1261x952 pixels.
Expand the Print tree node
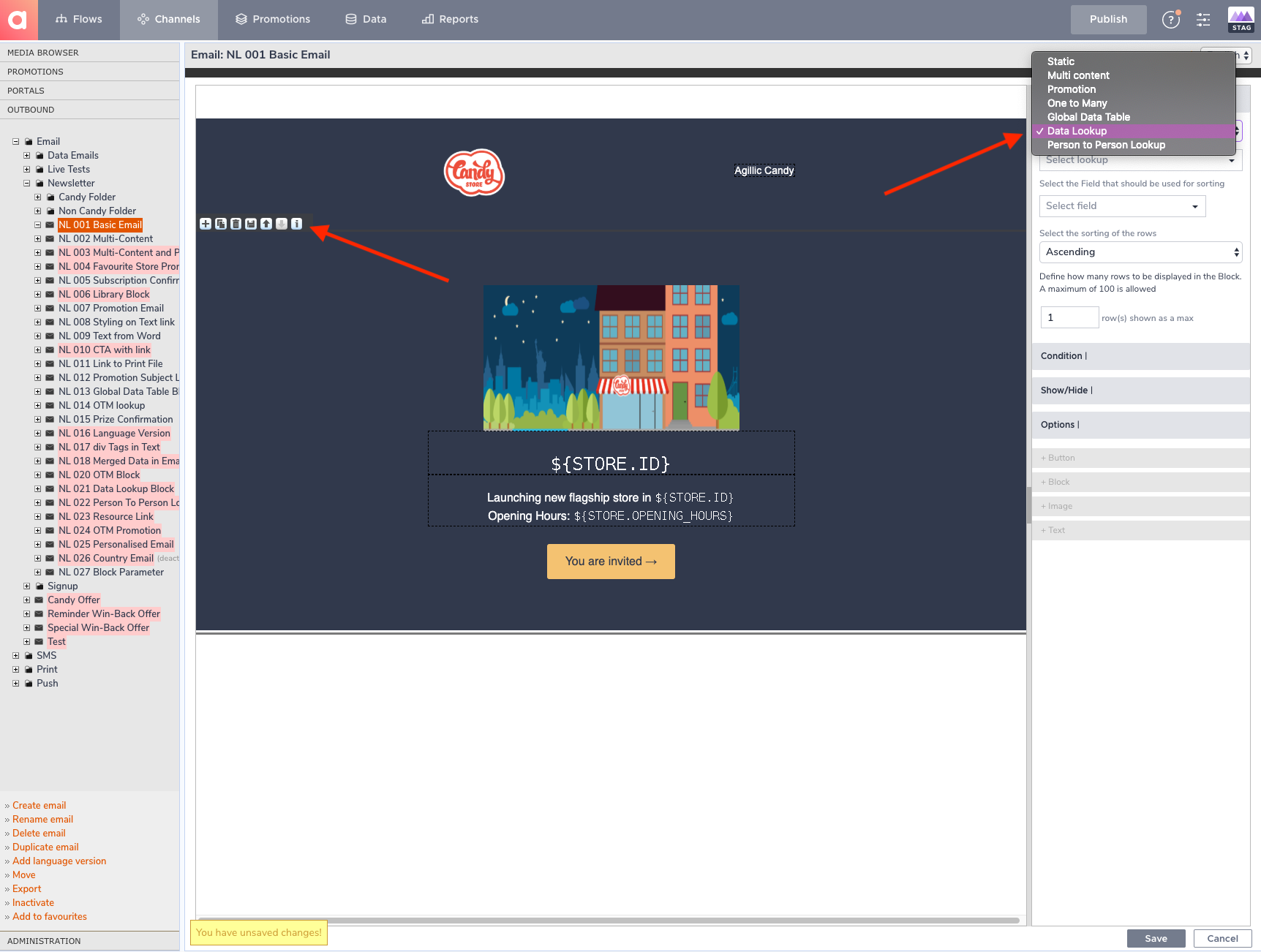coord(16,670)
